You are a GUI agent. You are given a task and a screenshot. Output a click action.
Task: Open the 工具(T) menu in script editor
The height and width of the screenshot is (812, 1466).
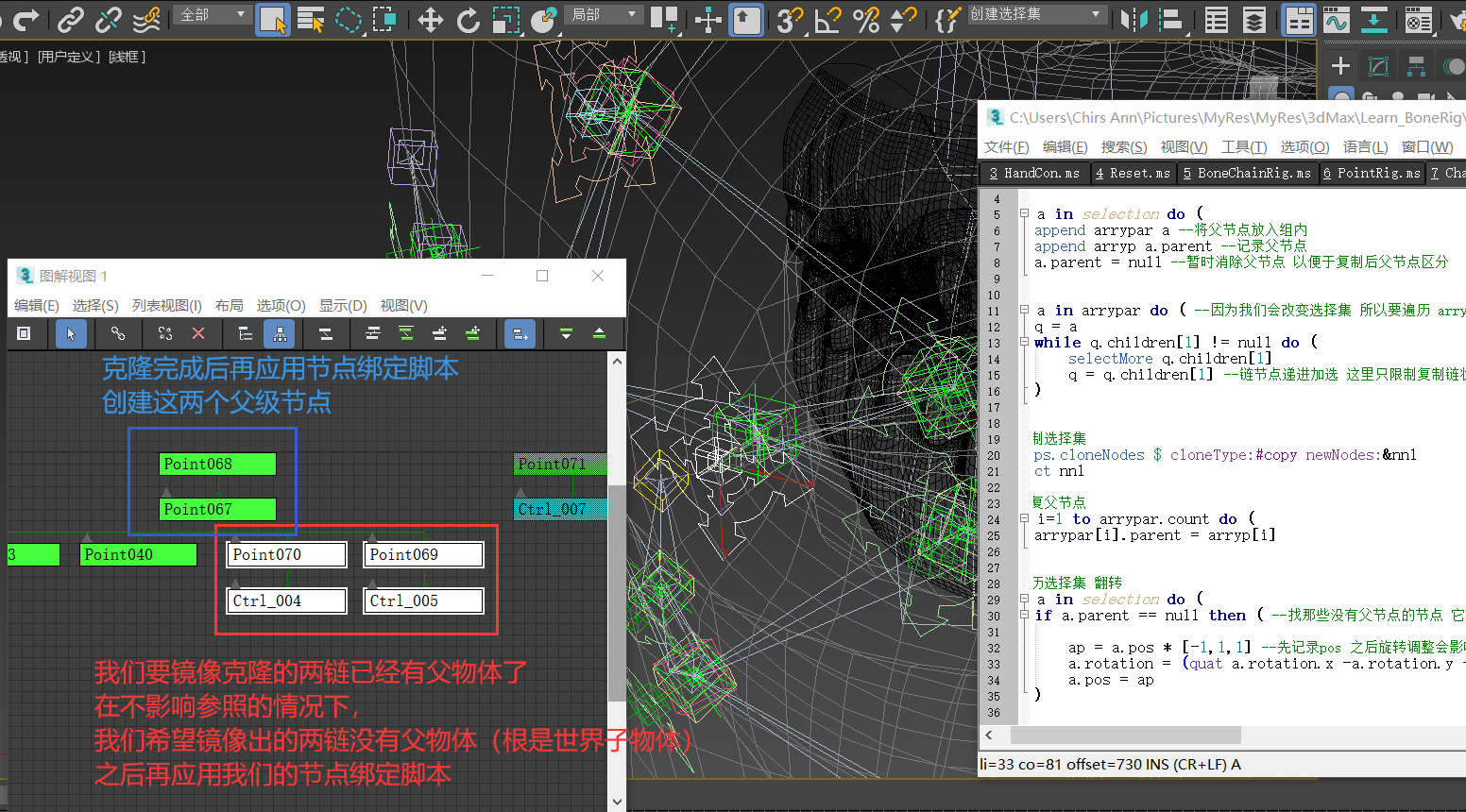click(x=1243, y=146)
